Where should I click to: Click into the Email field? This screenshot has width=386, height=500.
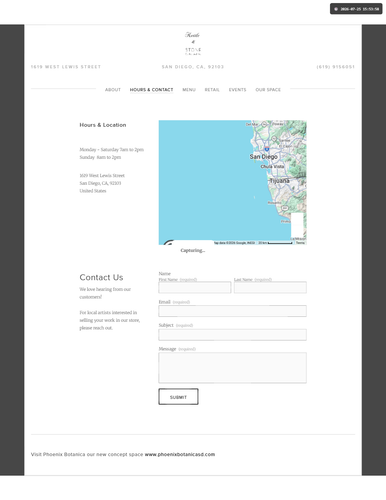(x=232, y=311)
